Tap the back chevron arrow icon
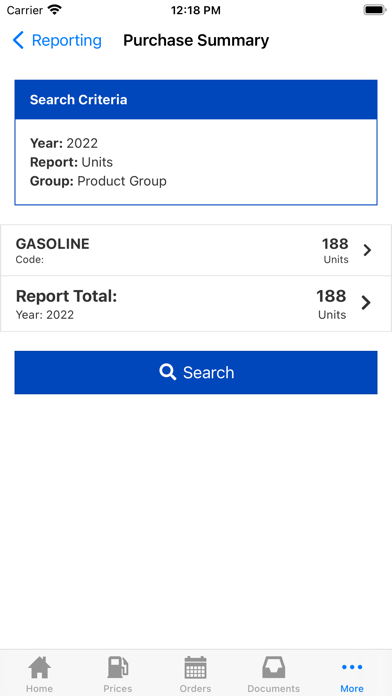Viewport: 392px width, 696px height. pyautogui.click(x=18, y=40)
